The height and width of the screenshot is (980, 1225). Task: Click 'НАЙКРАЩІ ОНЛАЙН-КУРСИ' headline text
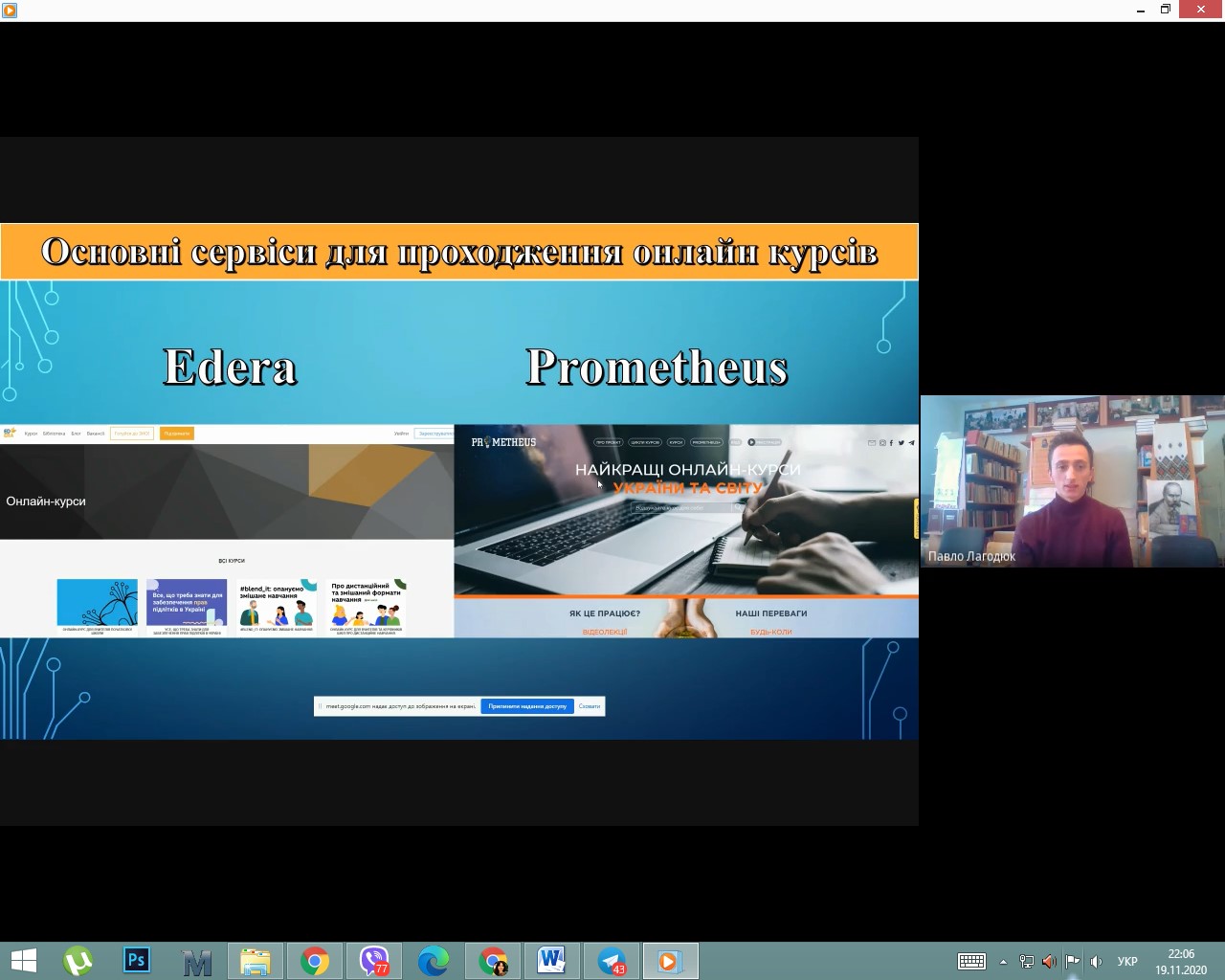pos(688,469)
